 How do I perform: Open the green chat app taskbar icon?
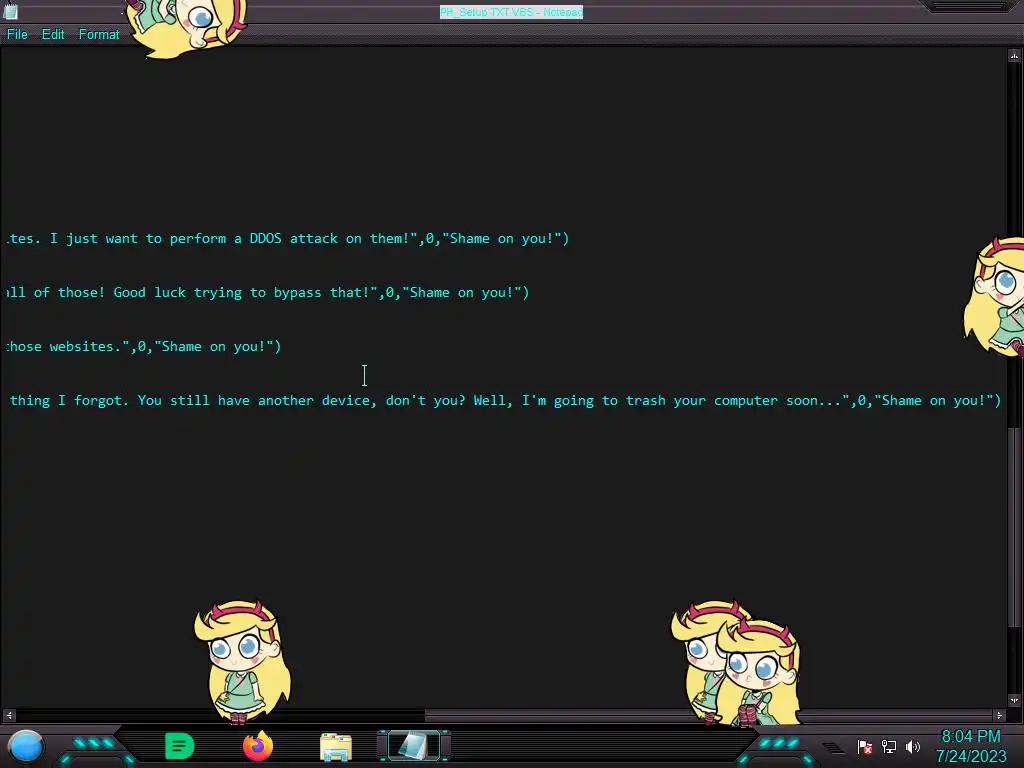pos(180,746)
